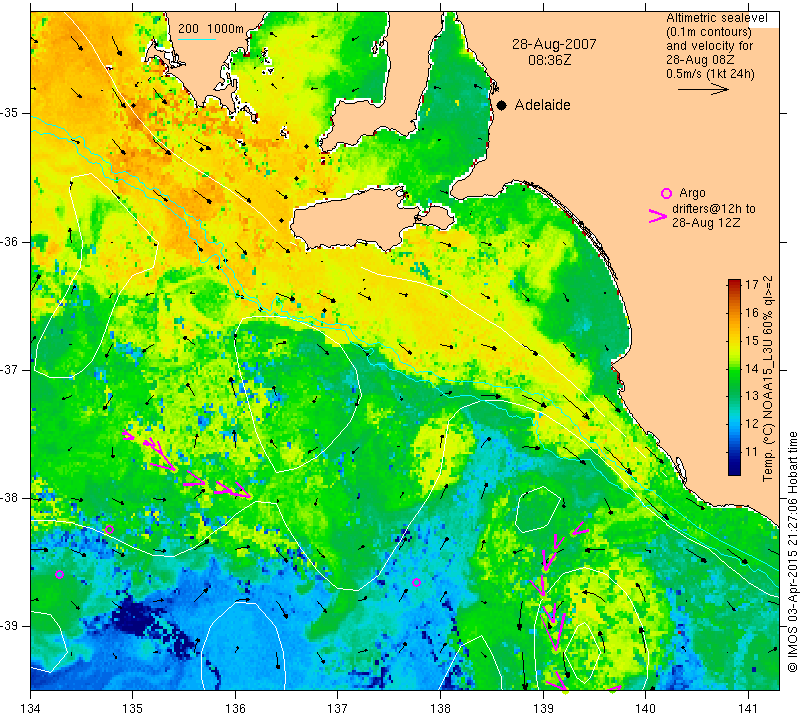Click the -36 latitude axis label
800x720 pixels.
(10, 242)
